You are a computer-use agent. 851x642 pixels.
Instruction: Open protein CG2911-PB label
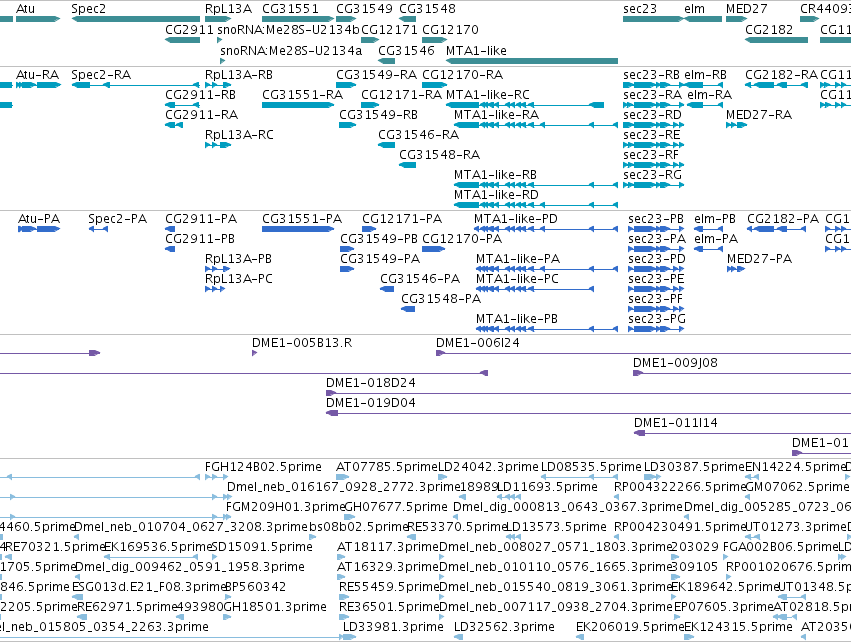point(200,239)
